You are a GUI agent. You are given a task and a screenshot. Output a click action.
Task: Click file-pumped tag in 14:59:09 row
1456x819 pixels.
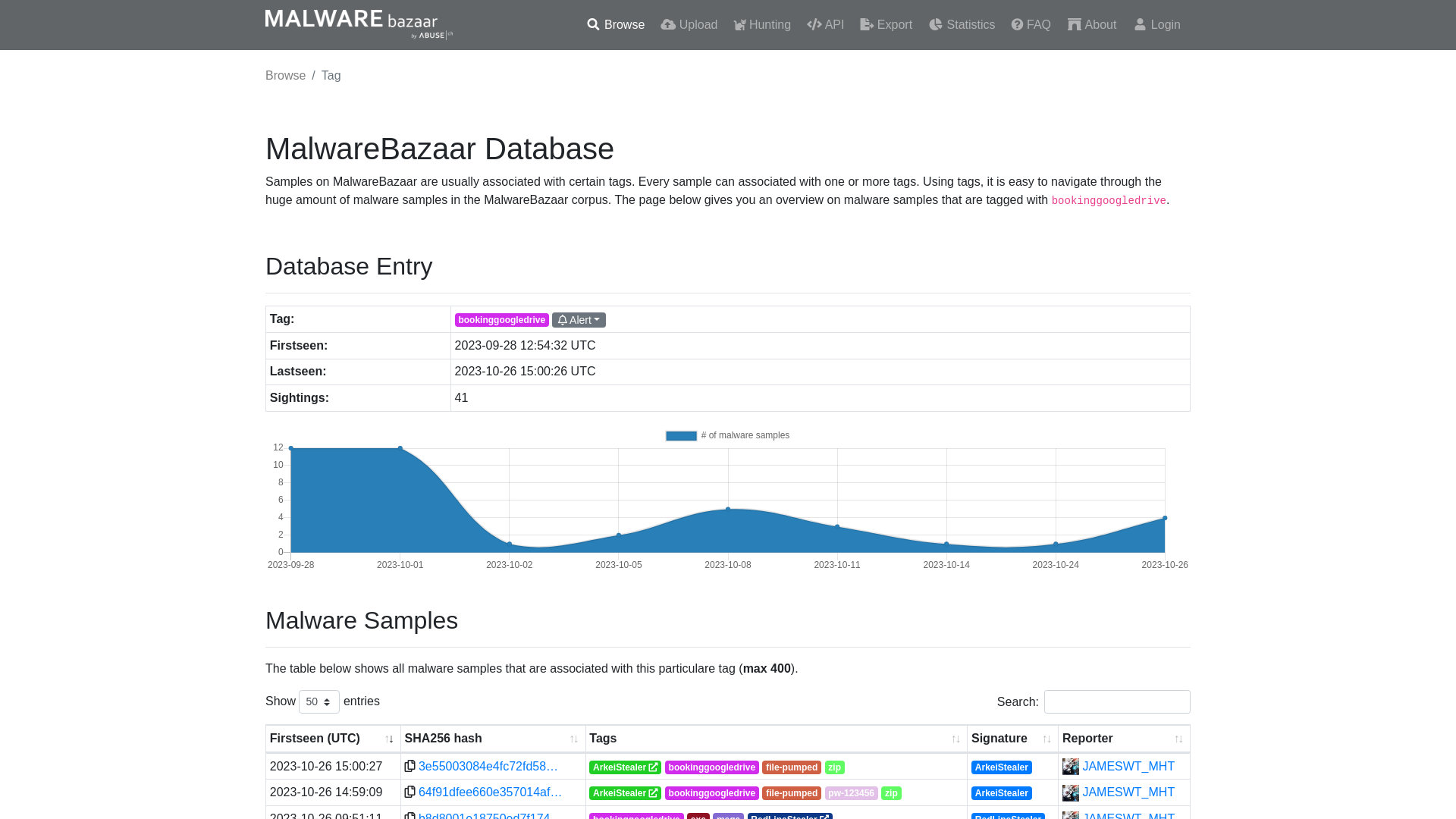[792, 793]
